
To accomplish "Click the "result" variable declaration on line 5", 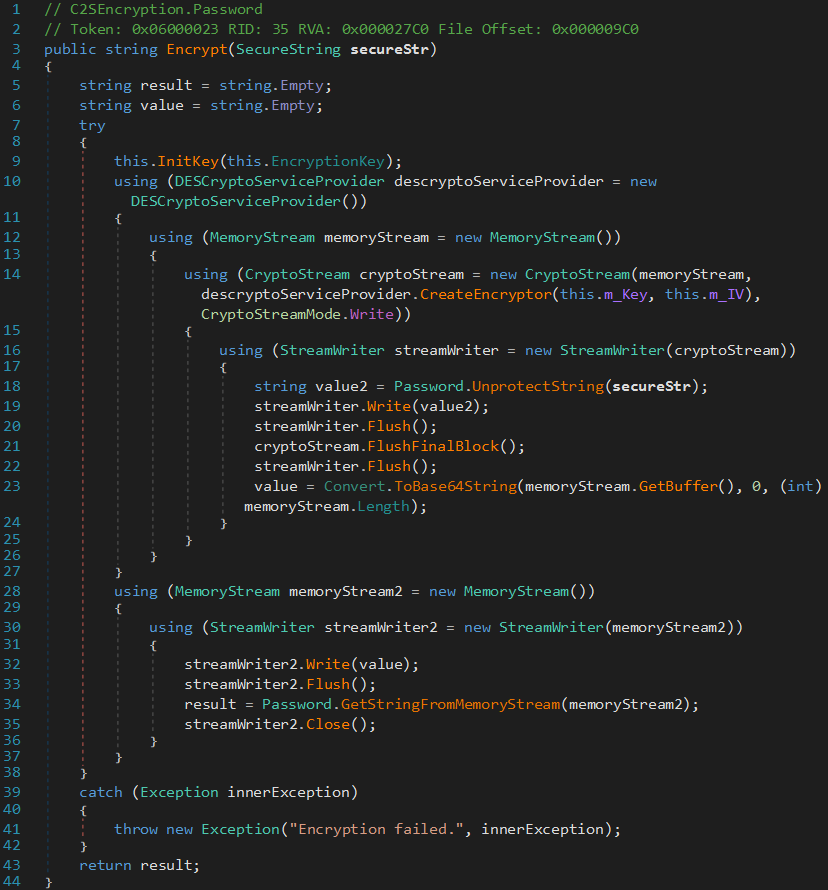I will click(166, 85).
